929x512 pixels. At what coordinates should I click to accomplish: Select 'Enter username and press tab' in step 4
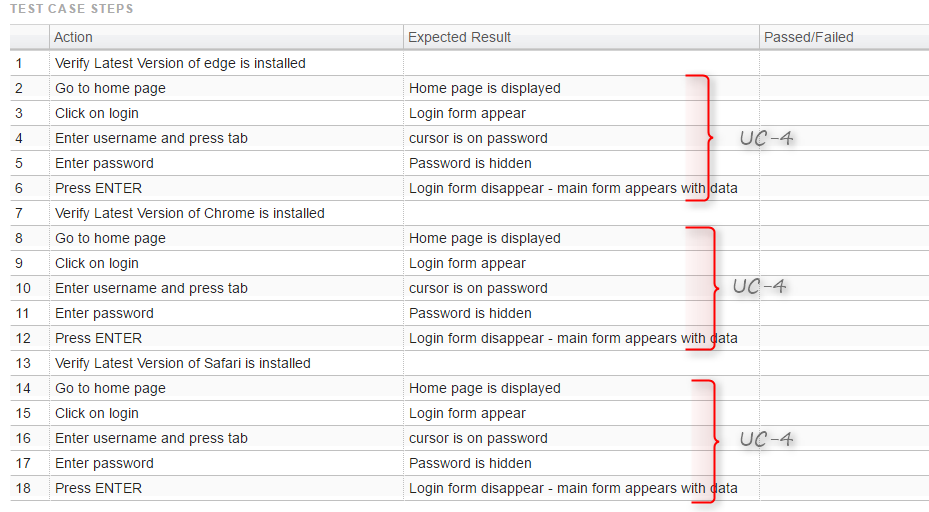click(151, 138)
